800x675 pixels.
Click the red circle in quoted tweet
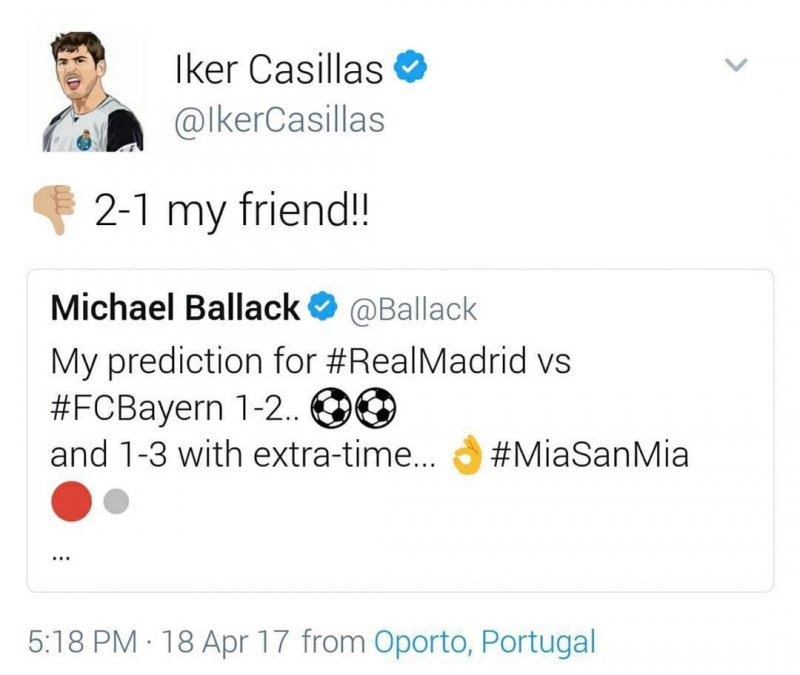pyautogui.click(x=72, y=502)
